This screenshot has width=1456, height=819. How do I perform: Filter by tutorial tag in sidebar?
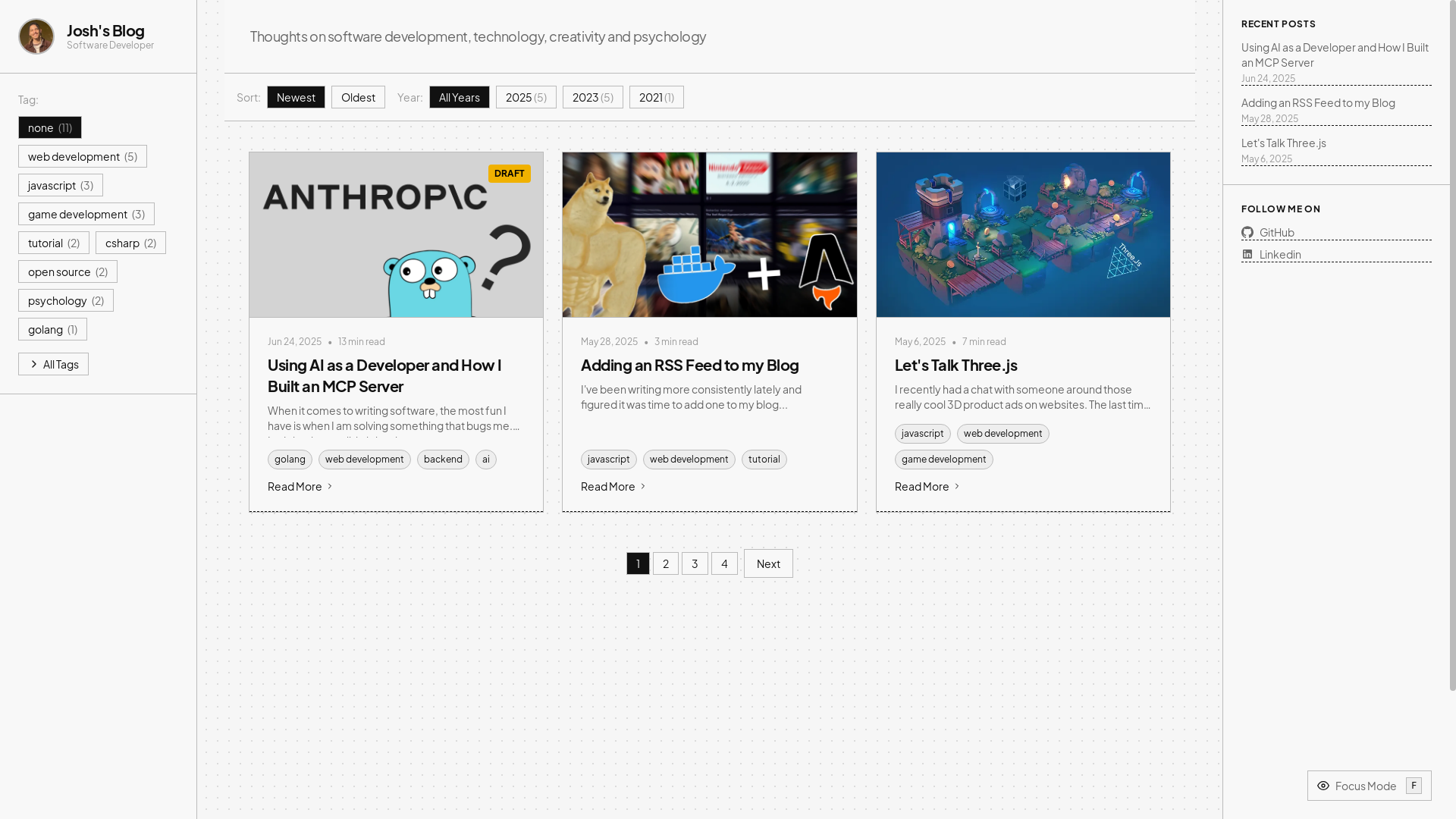coord(54,243)
